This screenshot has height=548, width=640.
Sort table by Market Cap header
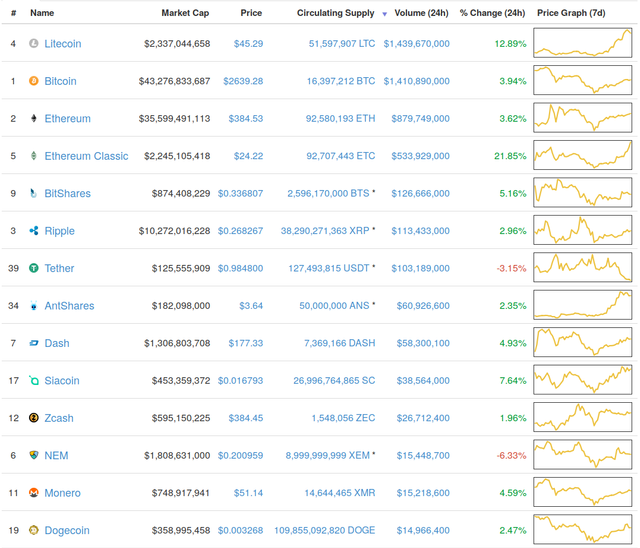(x=185, y=13)
